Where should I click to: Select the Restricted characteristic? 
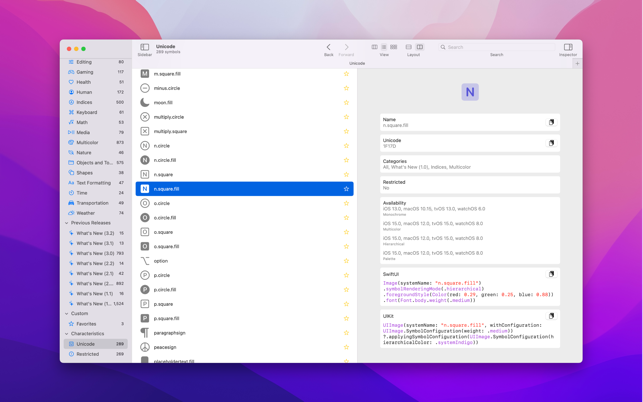point(96,354)
